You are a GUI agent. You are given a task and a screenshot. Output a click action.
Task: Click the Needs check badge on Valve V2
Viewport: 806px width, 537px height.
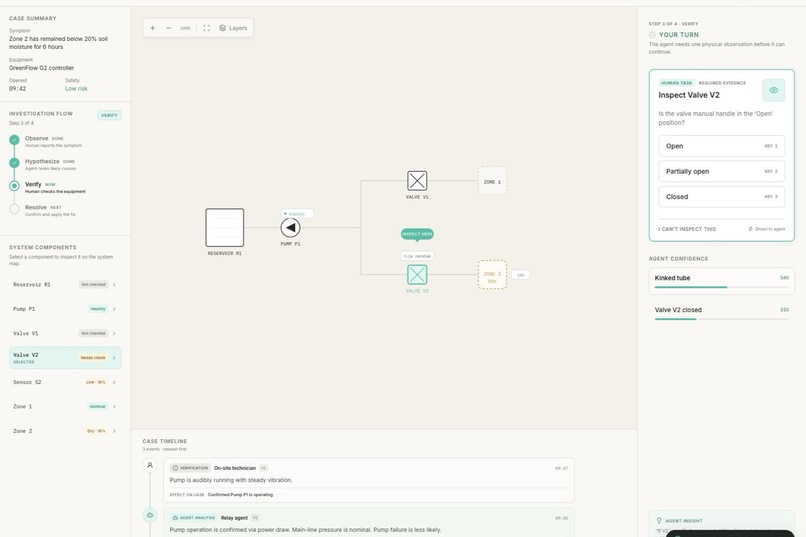coord(93,358)
